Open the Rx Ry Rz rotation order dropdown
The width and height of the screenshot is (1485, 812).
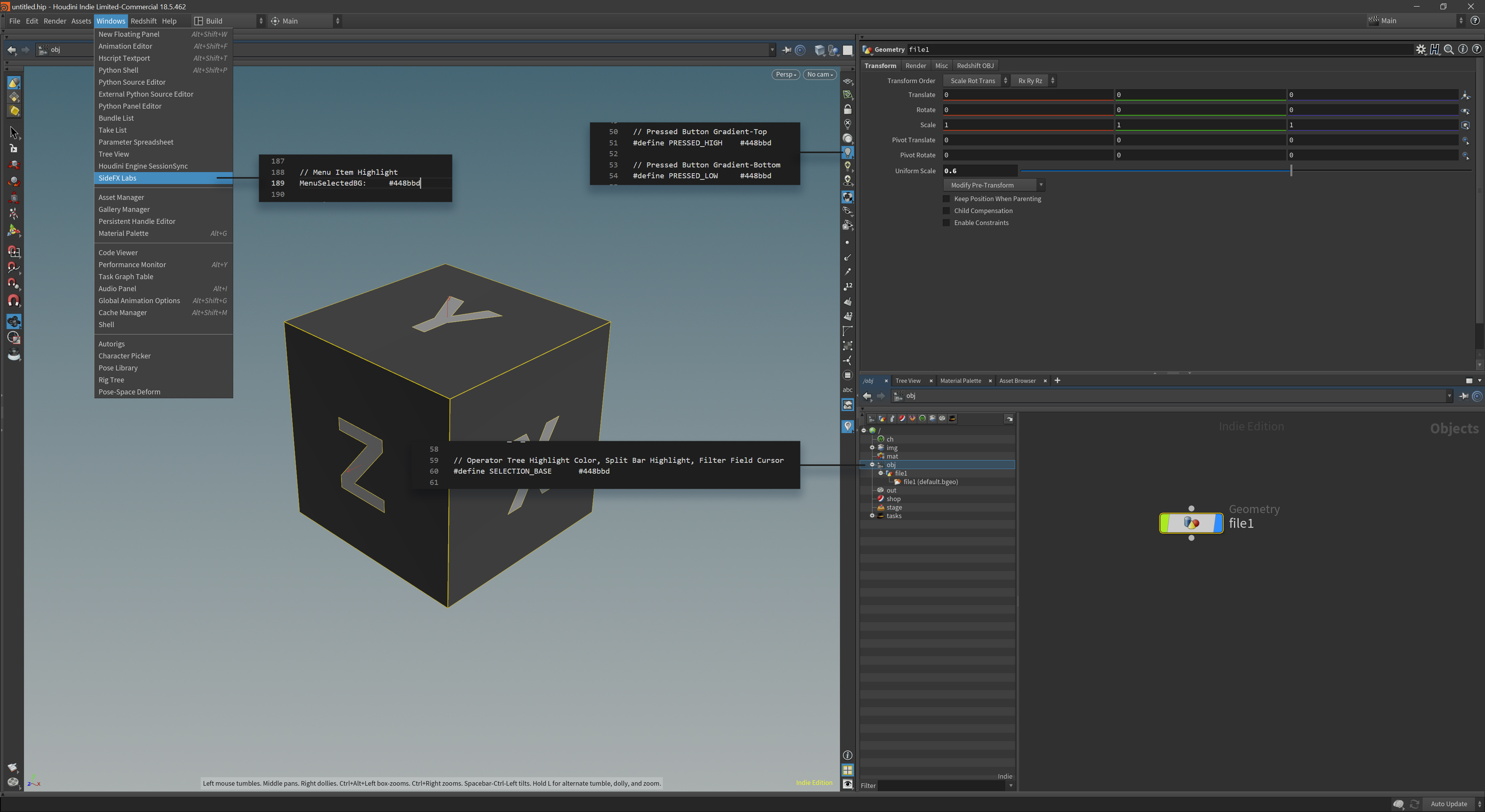click(1034, 81)
